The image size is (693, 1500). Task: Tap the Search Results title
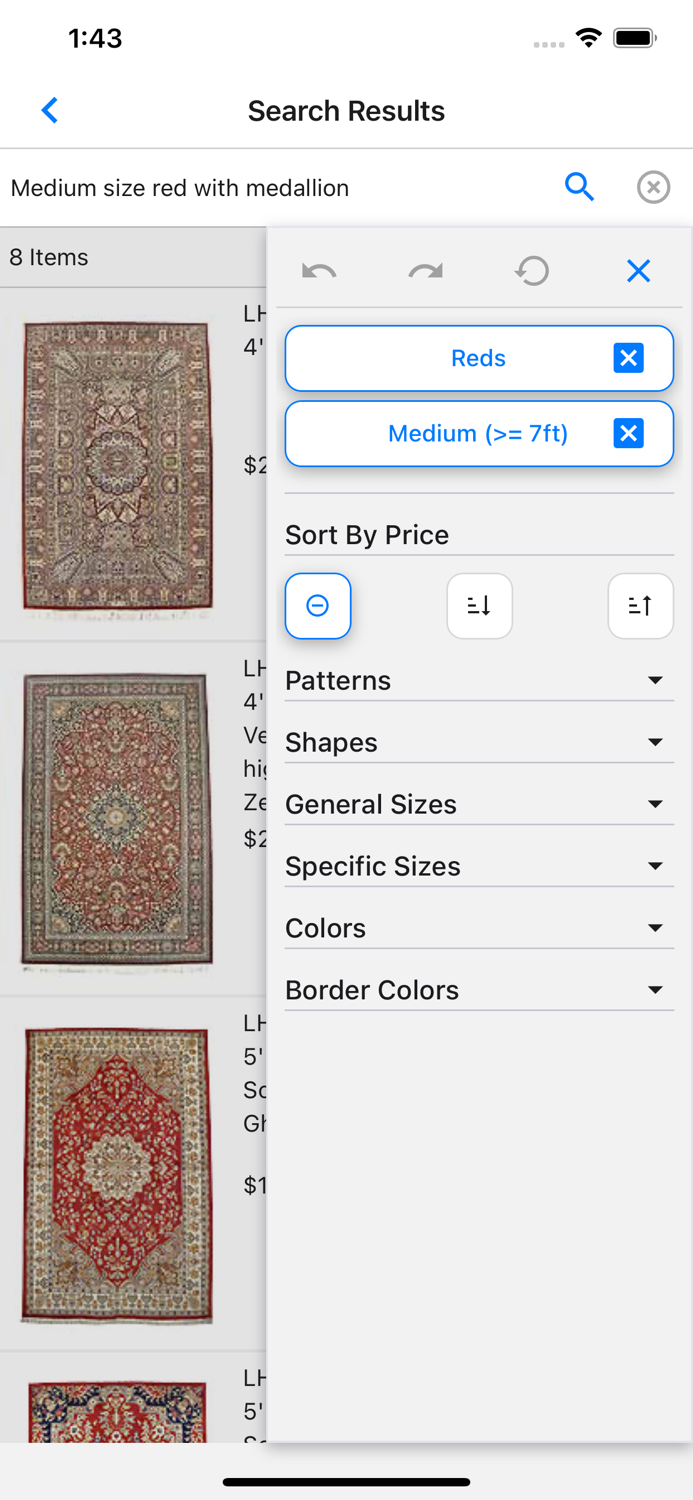(x=346, y=110)
